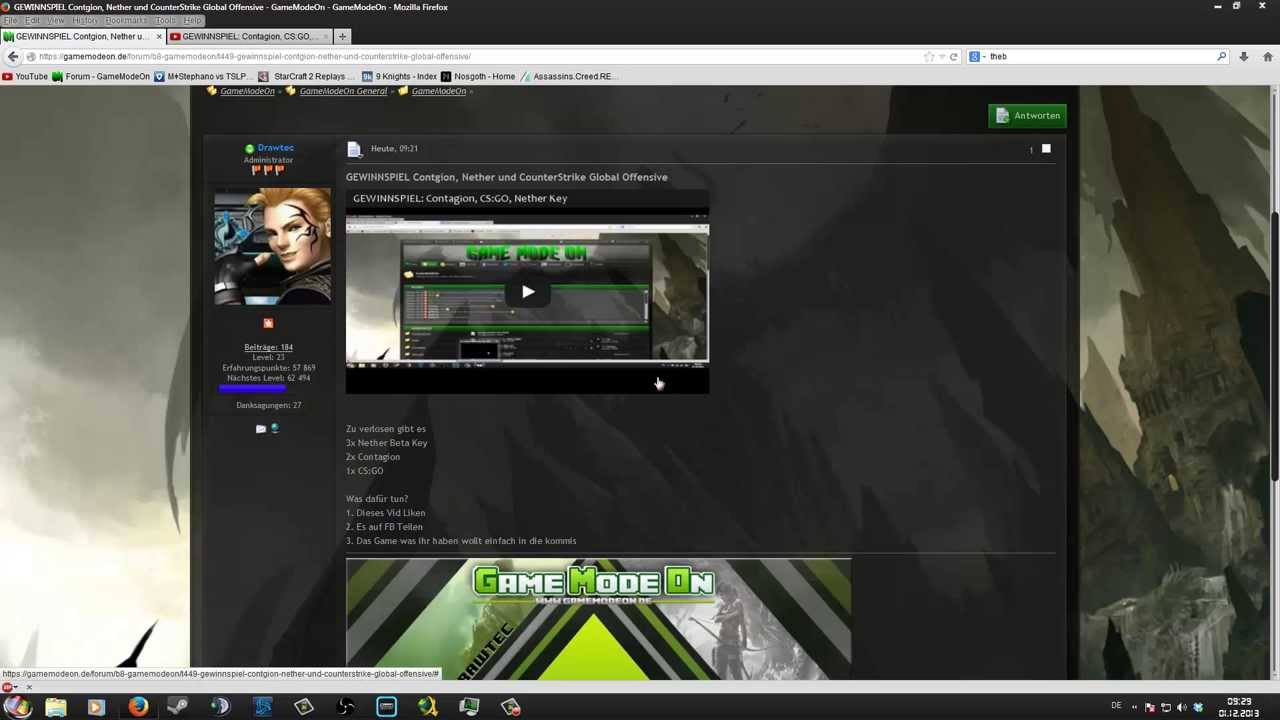
Task: Open the Forum - GameModeOn bookmark
Action: pyautogui.click(x=101, y=76)
